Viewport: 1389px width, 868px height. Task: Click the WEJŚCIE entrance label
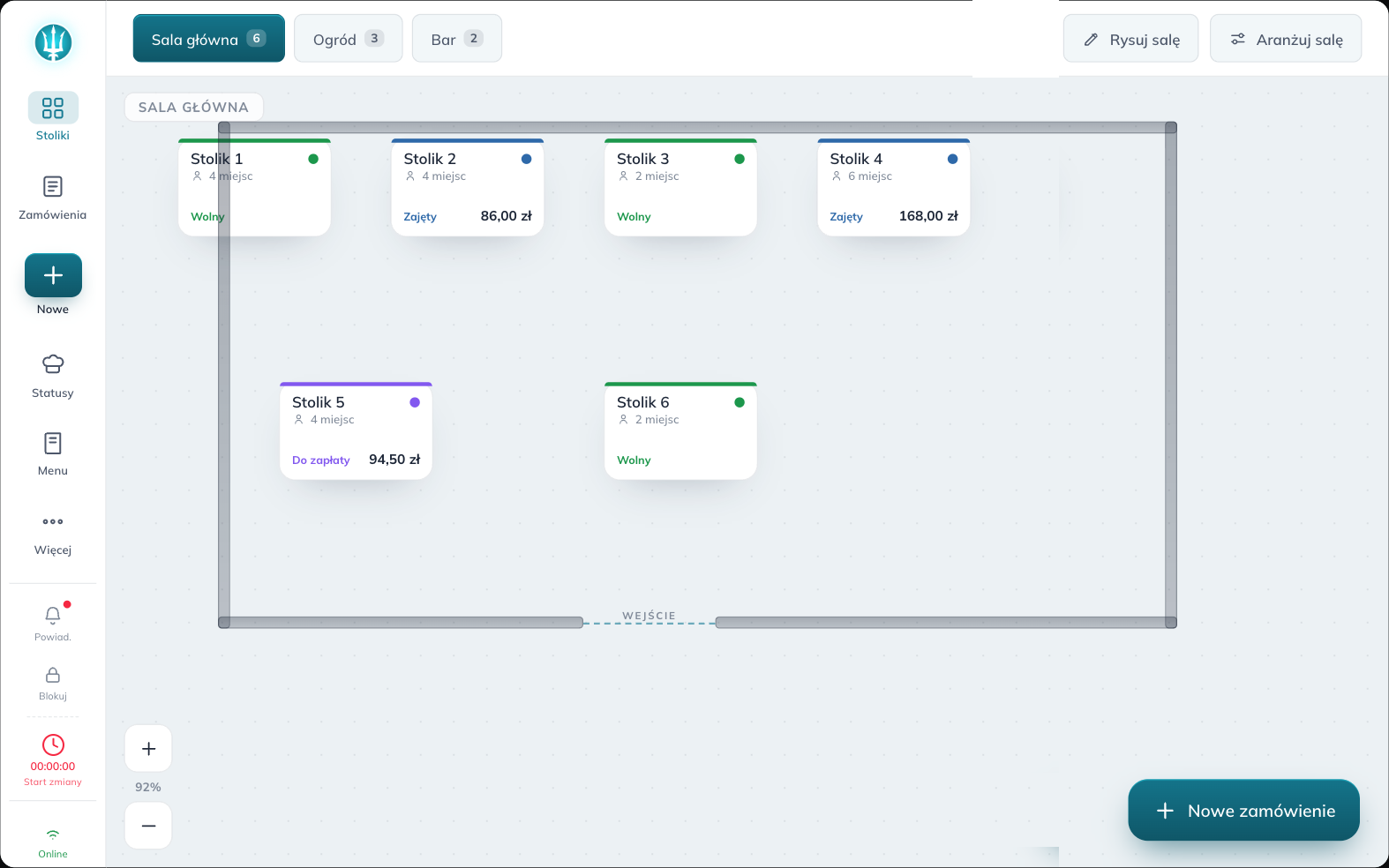(649, 616)
